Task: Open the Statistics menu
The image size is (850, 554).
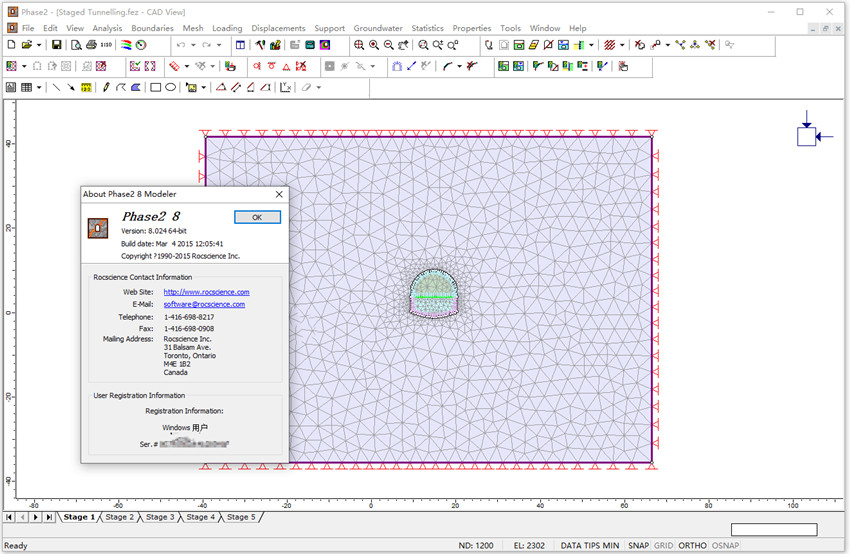Action: click(x=427, y=28)
